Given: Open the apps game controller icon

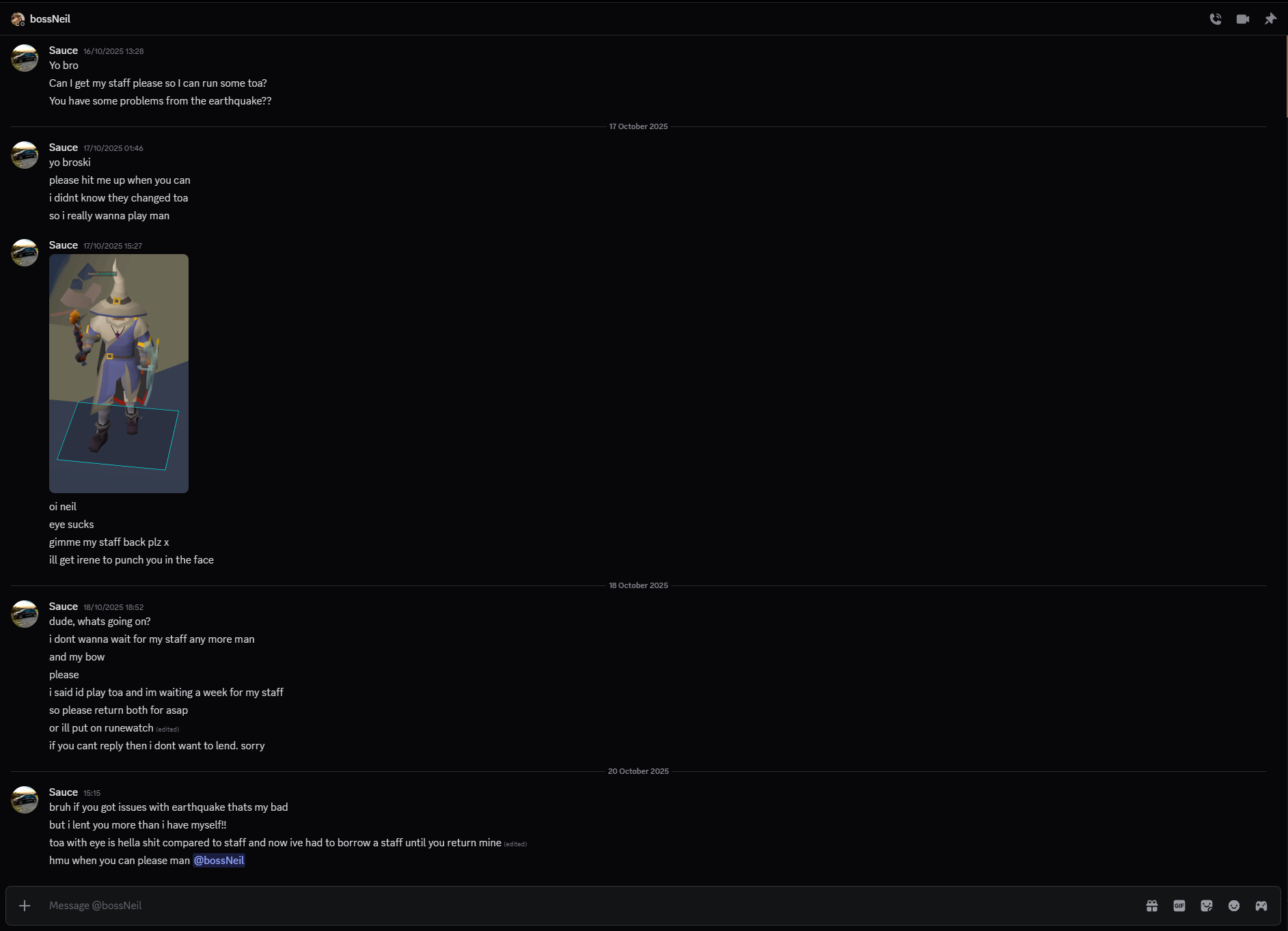Looking at the screenshot, I should pyautogui.click(x=1261, y=906).
